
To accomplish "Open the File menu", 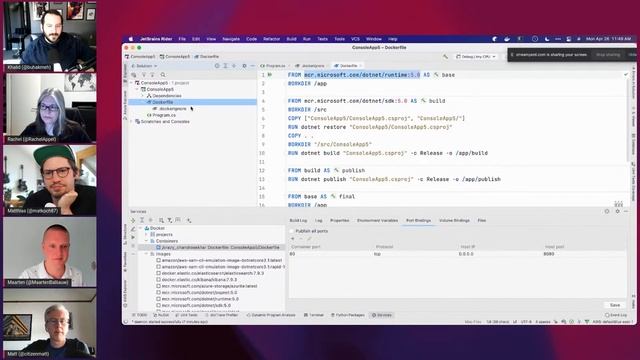I will [x=182, y=39].
